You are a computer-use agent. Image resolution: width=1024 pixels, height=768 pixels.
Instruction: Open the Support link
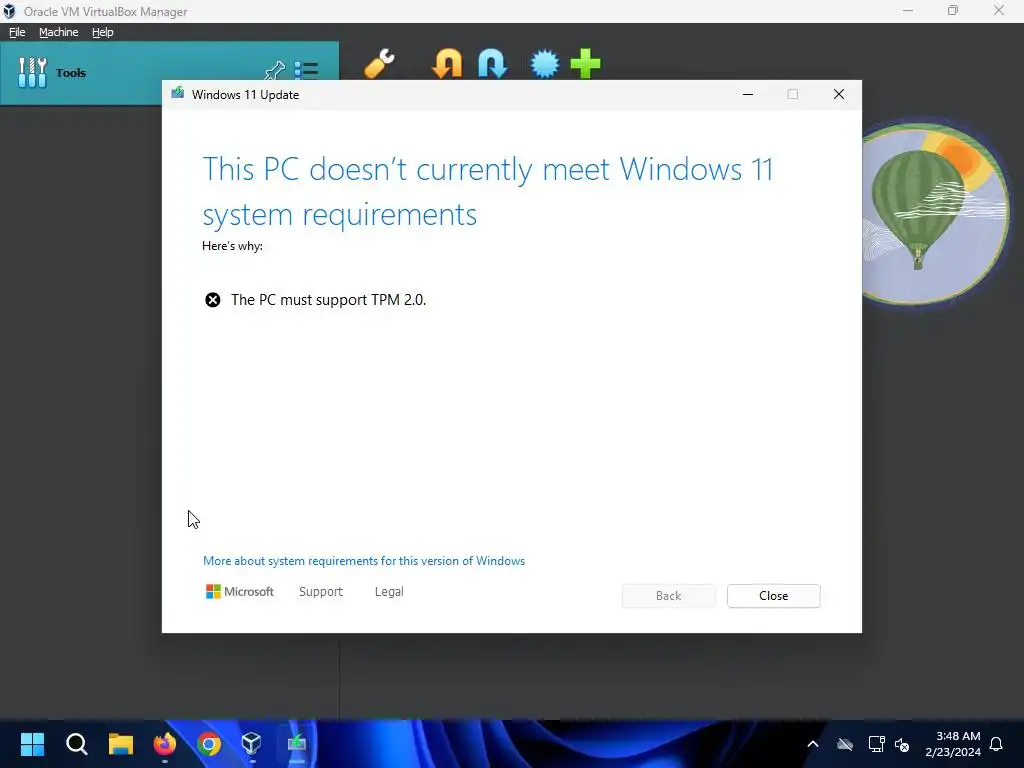(321, 592)
